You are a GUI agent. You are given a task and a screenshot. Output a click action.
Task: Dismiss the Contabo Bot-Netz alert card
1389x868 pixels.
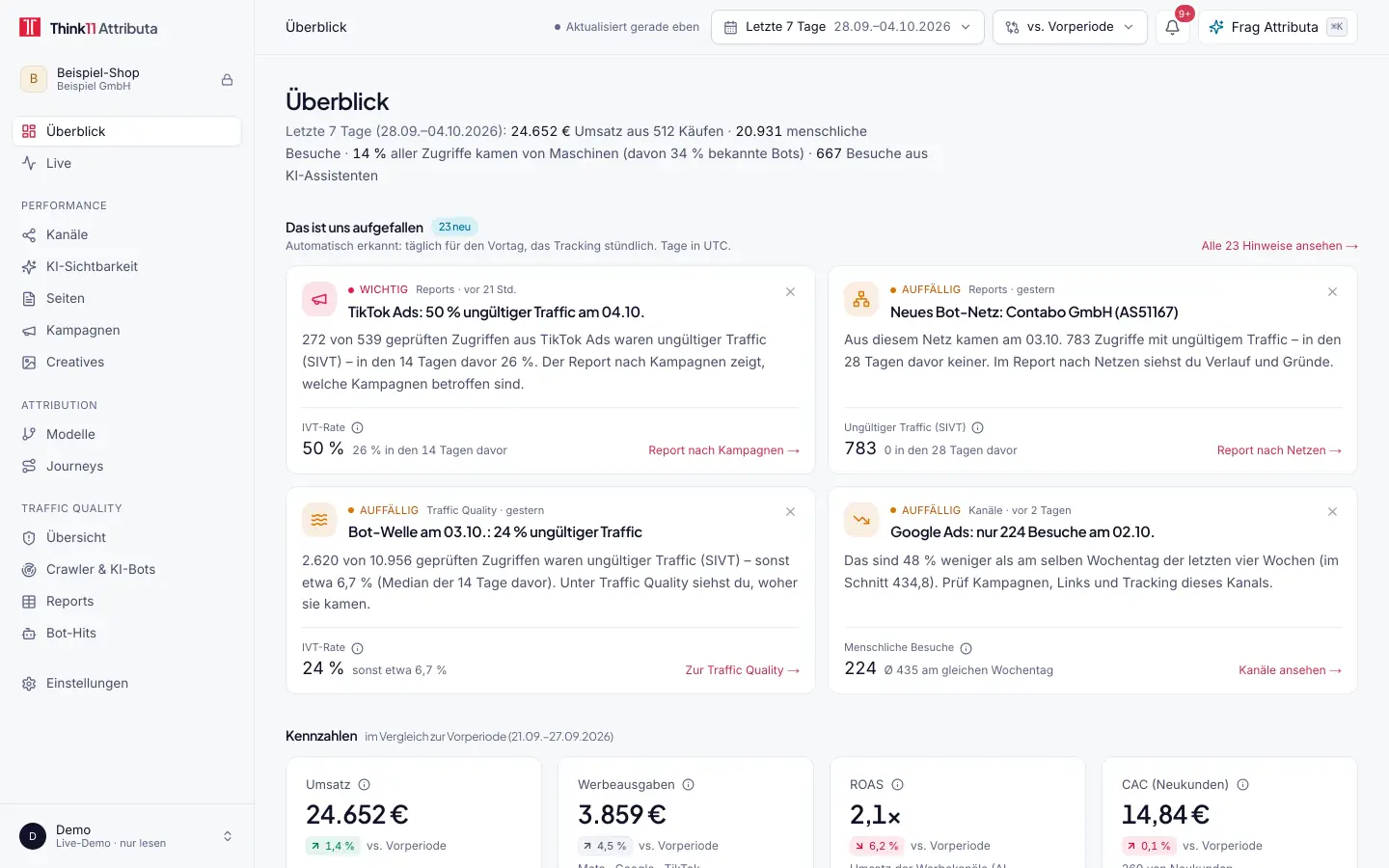pyautogui.click(x=1333, y=292)
